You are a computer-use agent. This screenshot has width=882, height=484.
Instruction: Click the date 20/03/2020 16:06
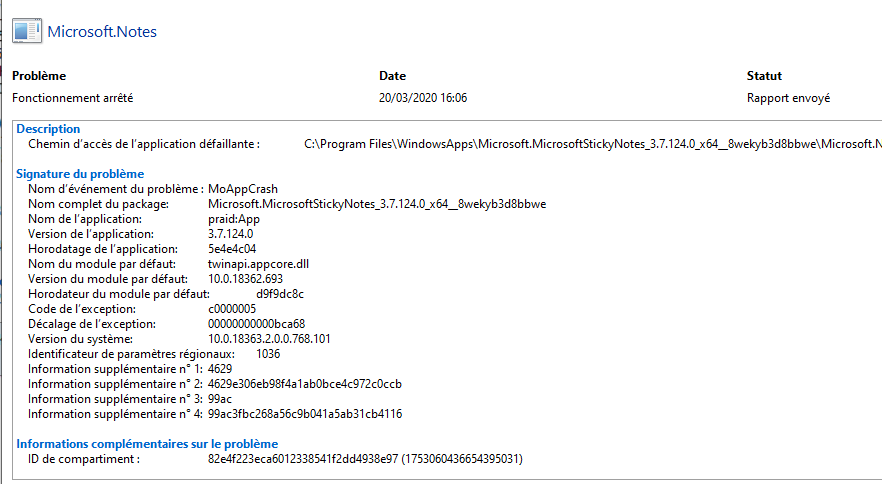tap(423, 98)
